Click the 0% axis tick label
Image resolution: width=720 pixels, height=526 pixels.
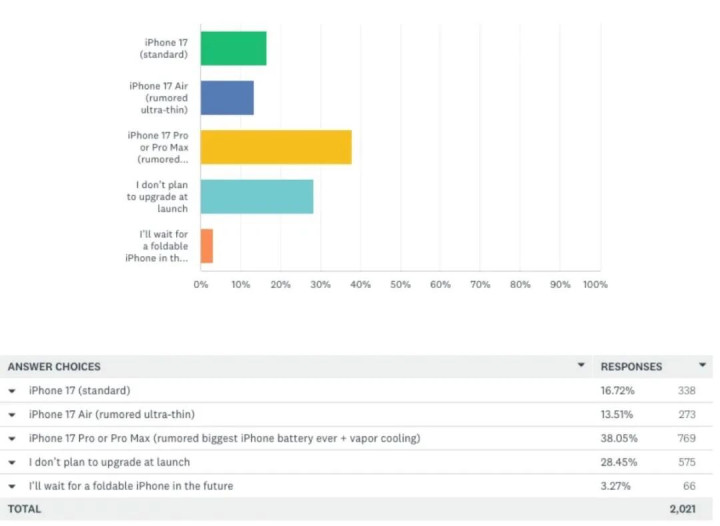pos(201,285)
